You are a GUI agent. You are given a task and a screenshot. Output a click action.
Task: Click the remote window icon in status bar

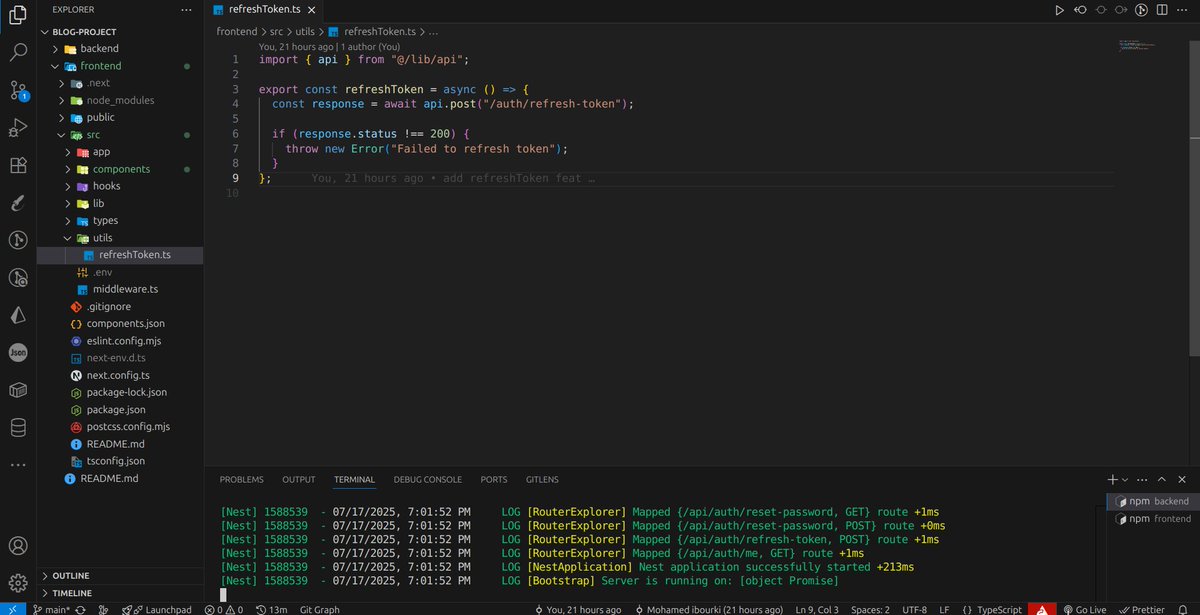click(x=13, y=609)
